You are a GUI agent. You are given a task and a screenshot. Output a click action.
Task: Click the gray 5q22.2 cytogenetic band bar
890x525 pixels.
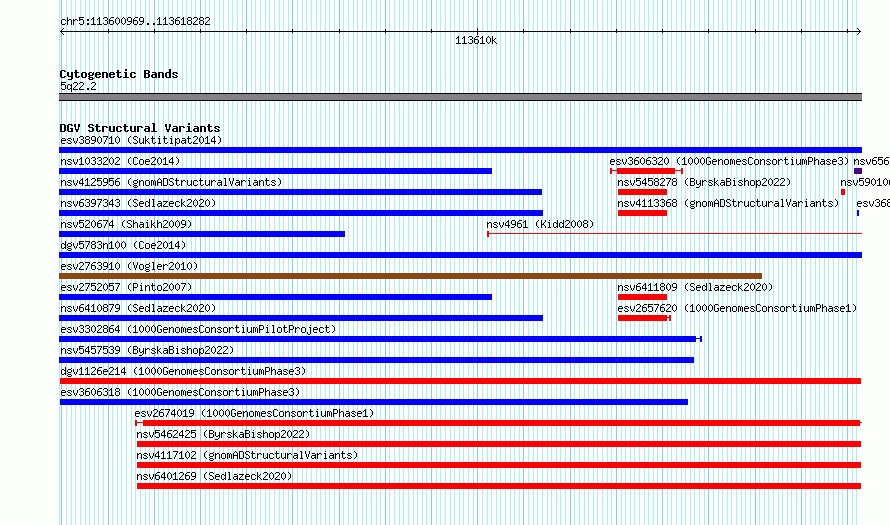pos(460,97)
